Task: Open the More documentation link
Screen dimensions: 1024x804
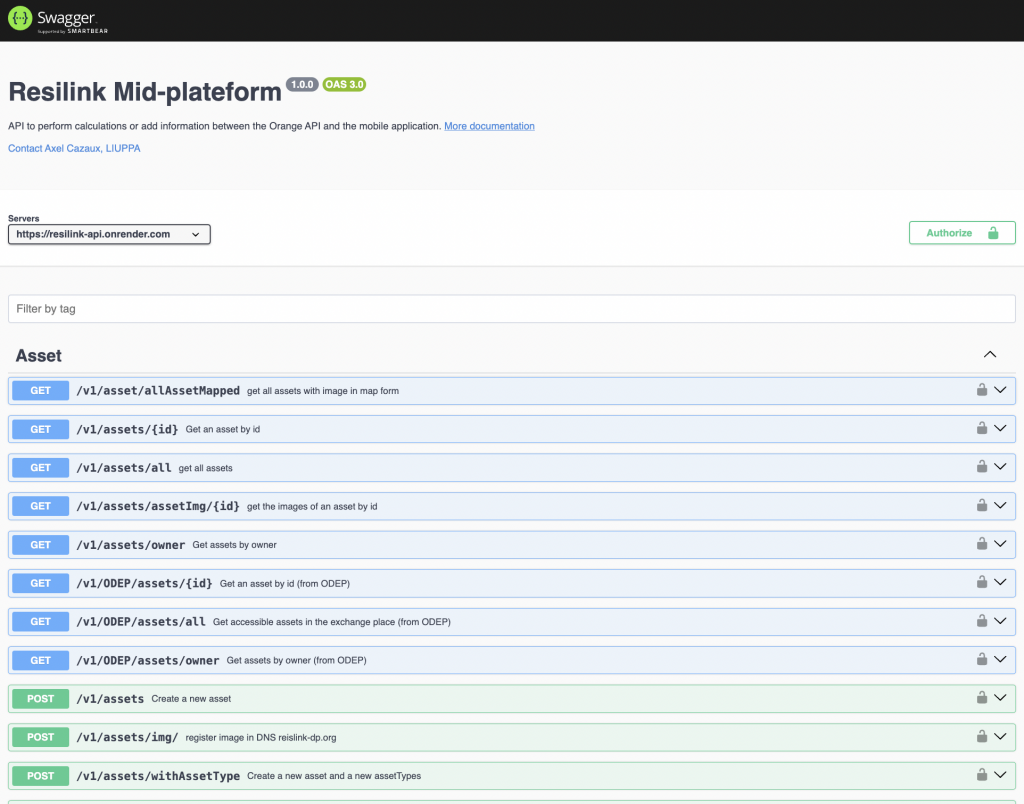Action: [x=489, y=126]
